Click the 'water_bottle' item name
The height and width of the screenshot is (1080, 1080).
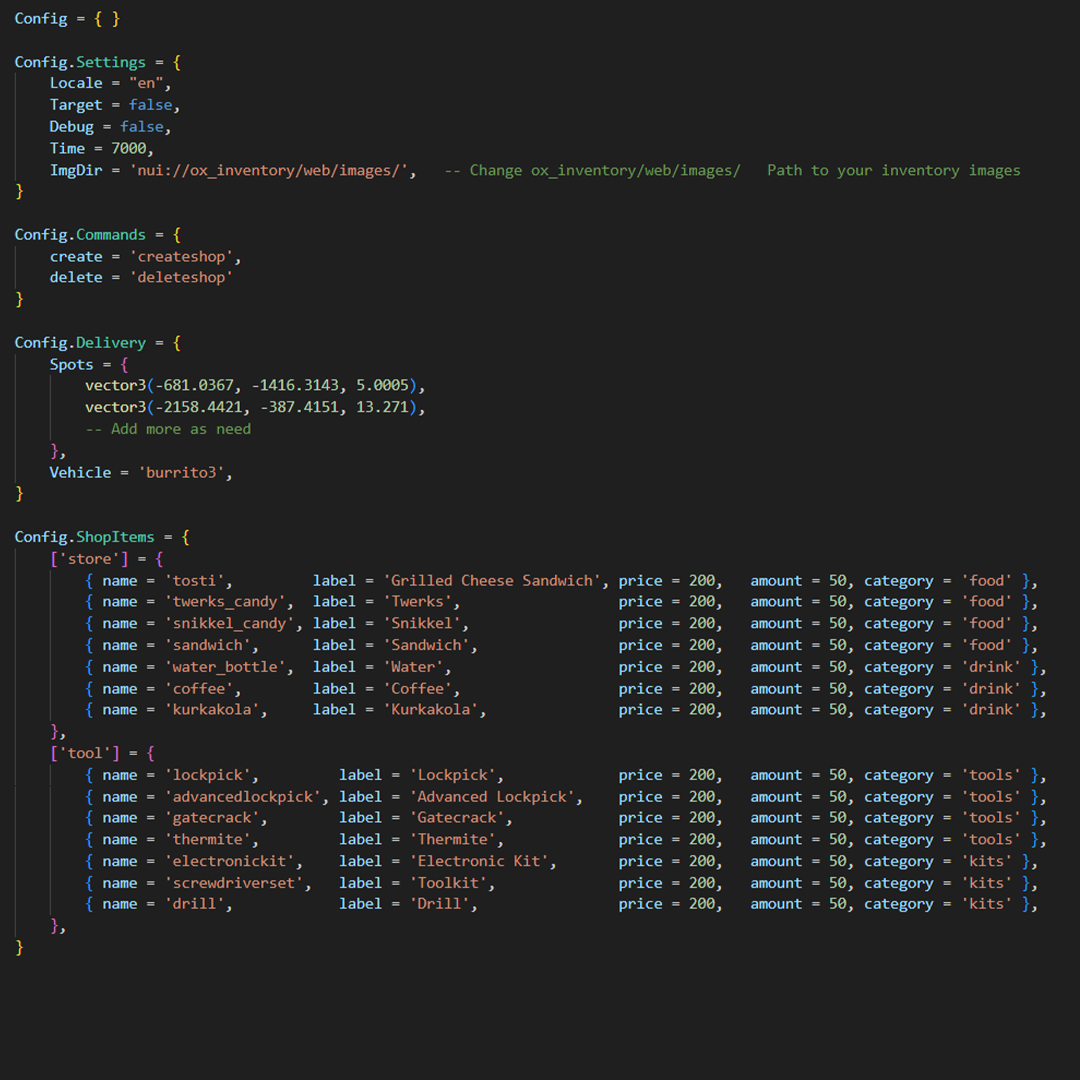point(225,667)
